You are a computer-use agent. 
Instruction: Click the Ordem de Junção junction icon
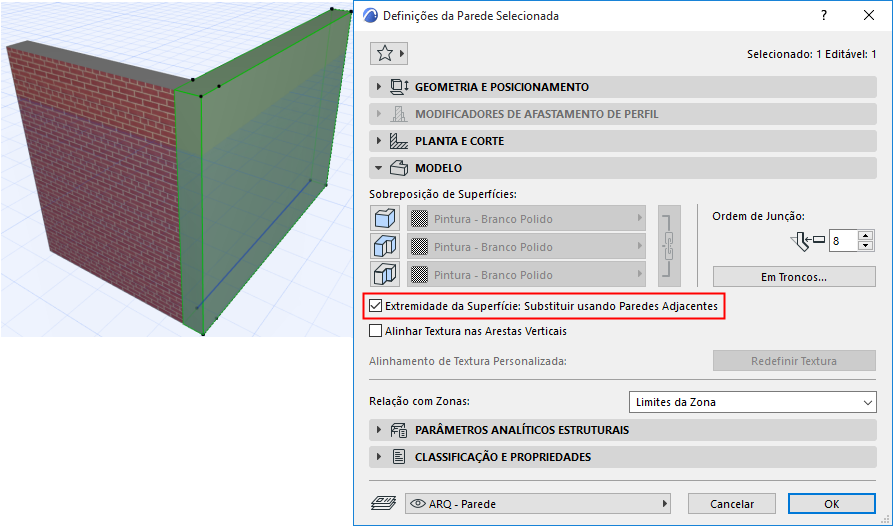[x=808, y=241]
